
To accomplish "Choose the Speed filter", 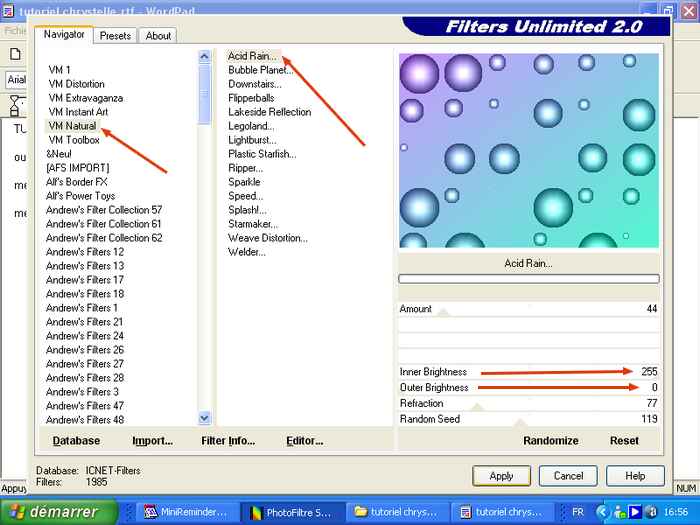I will click(246, 196).
